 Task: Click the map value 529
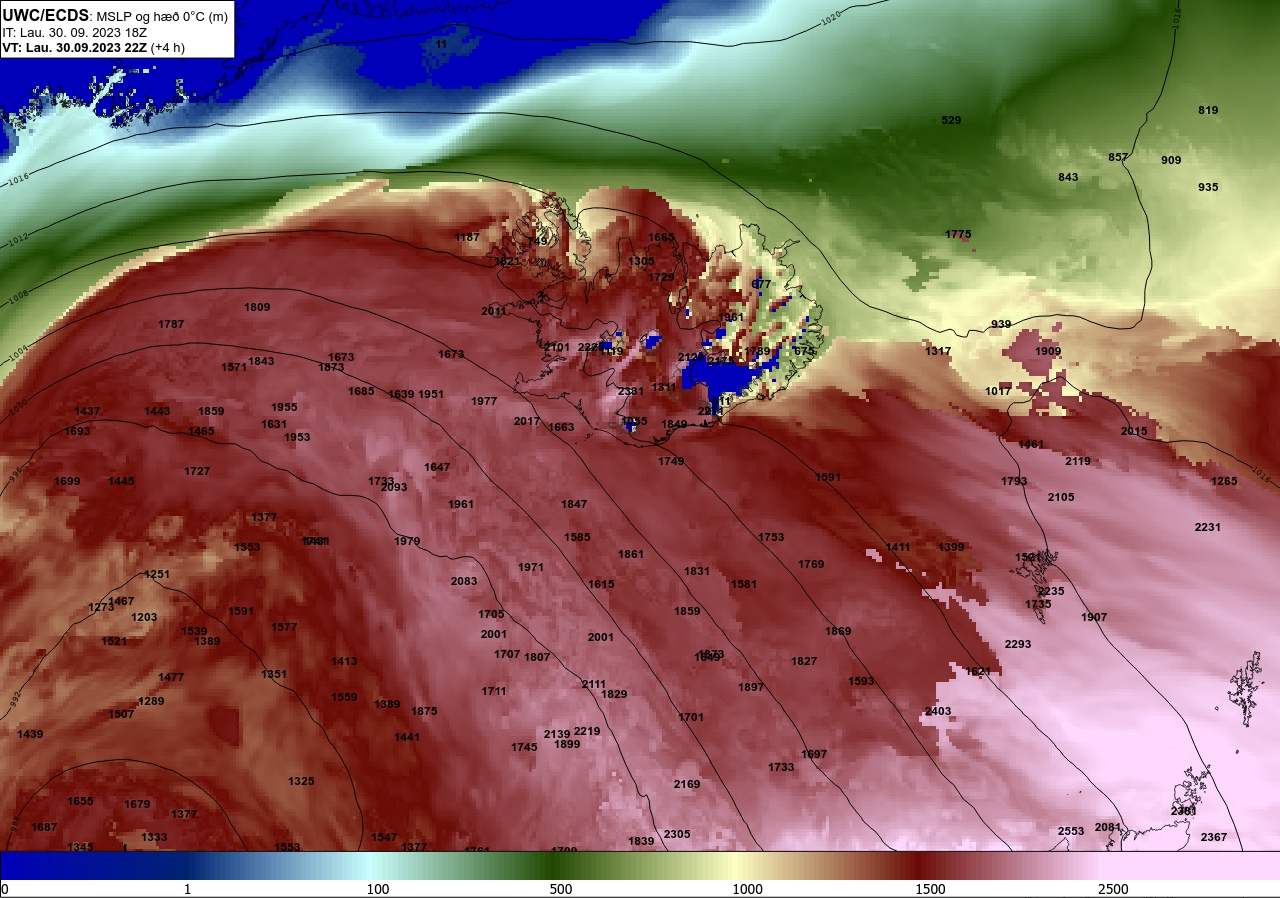(951, 120)
